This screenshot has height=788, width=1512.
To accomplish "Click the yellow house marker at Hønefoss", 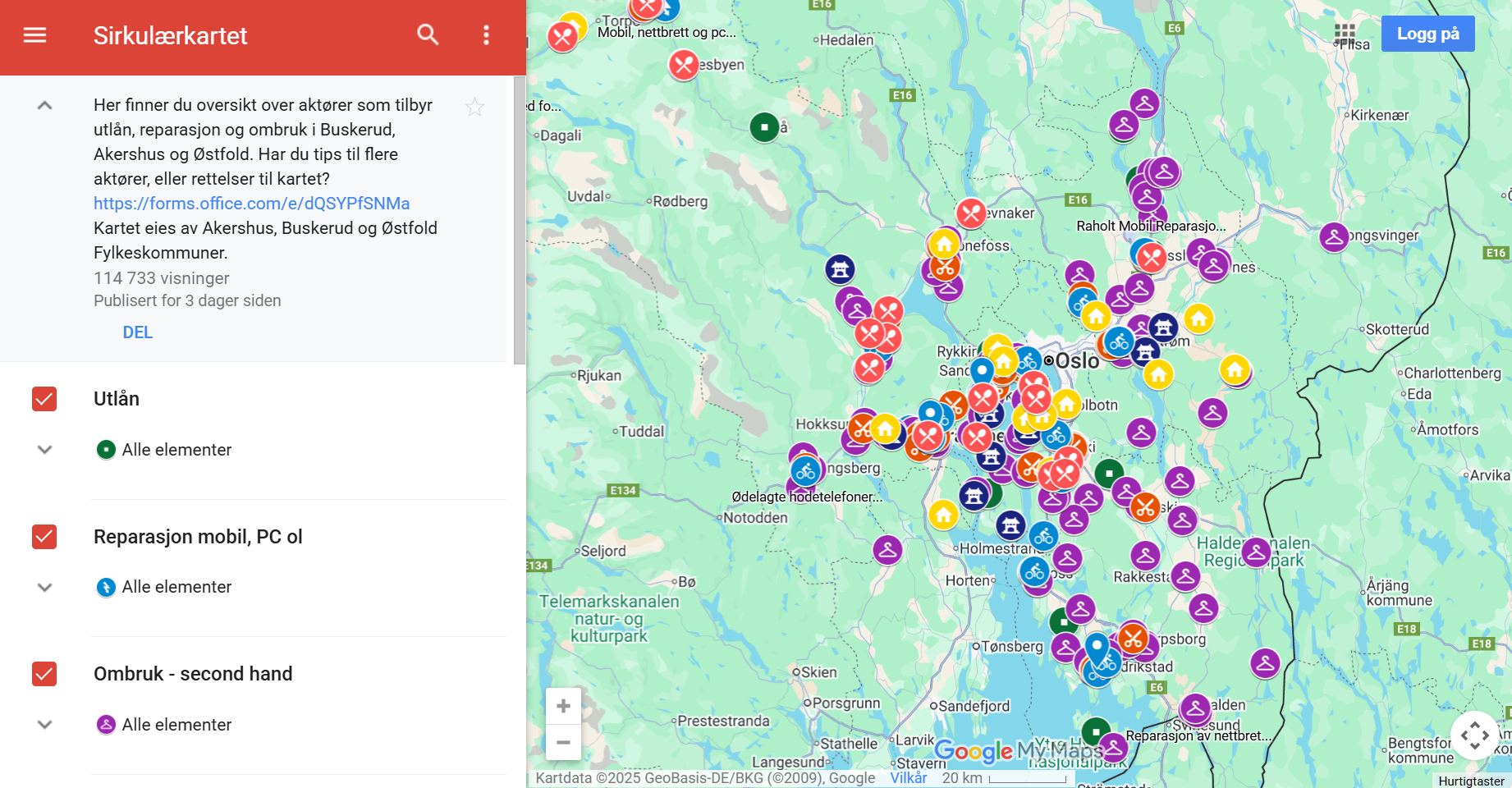I will [x=944, y=244].
